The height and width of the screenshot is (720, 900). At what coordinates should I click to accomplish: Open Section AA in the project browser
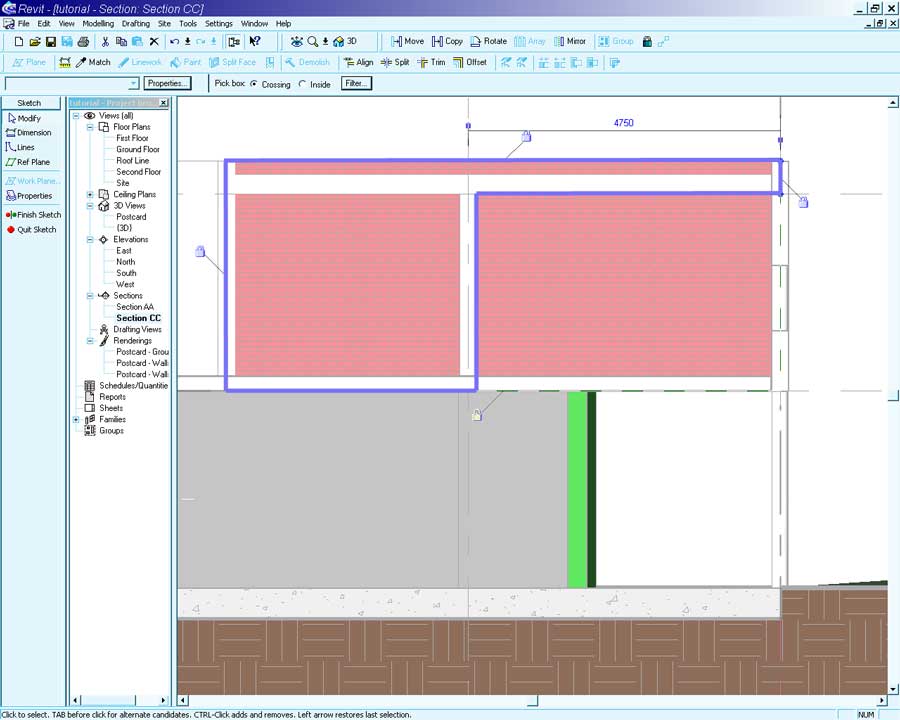(134, 307)
